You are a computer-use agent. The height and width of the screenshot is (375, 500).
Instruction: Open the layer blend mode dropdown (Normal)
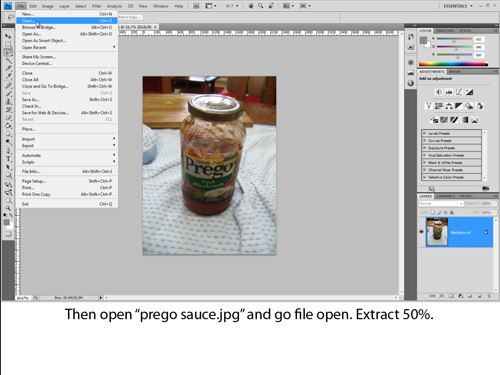441,203
